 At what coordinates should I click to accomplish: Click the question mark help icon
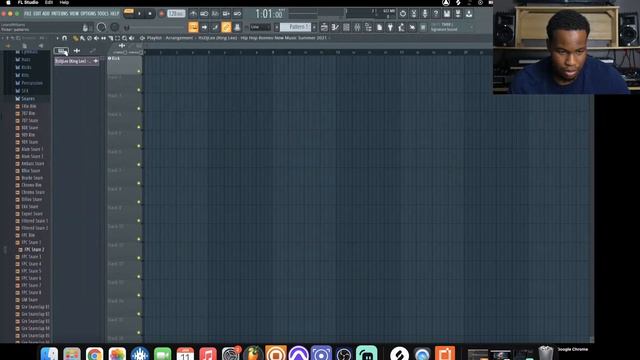point(436,14)
